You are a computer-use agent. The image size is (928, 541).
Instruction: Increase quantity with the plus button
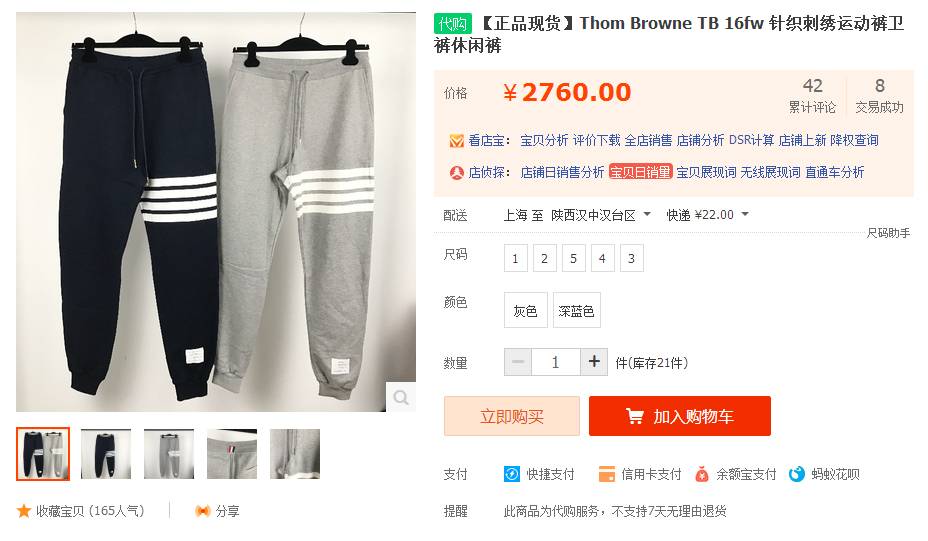(594, 362)
